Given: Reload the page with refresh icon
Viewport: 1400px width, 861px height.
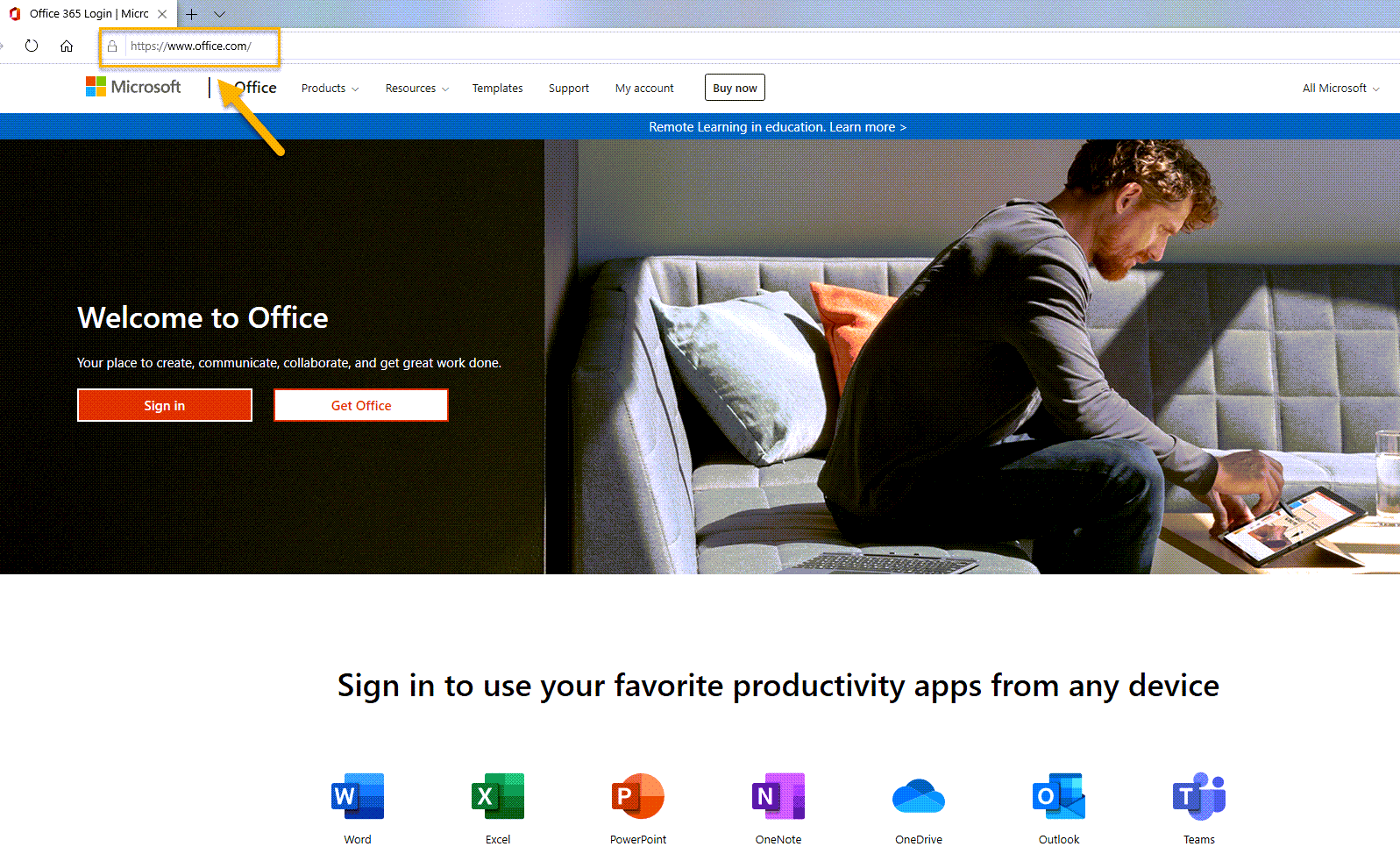Looking at the screenshot, I should [32, 46].
